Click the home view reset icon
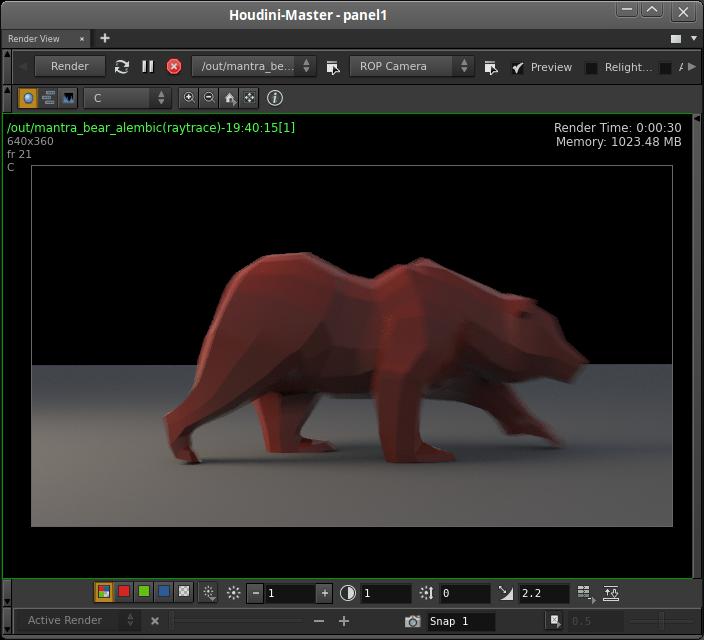 pyautogui.click(x=229, y=98)
